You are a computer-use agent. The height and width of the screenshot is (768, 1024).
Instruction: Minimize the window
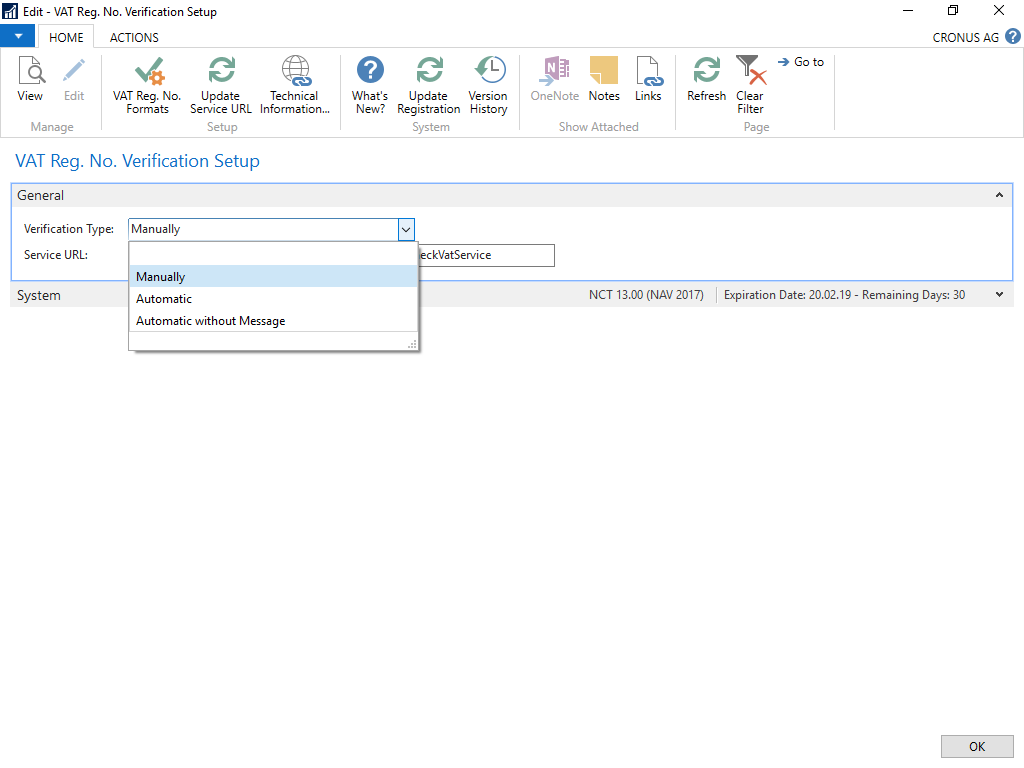pyautogui.click(x=908, y=10)
